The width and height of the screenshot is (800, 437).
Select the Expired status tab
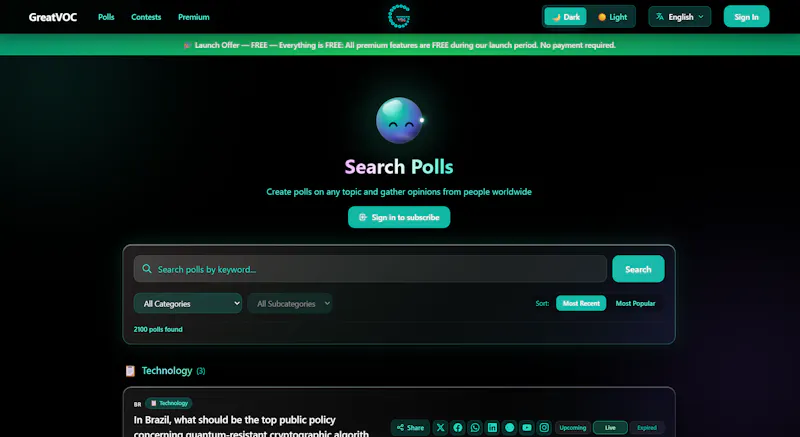(x=646, y=428)
